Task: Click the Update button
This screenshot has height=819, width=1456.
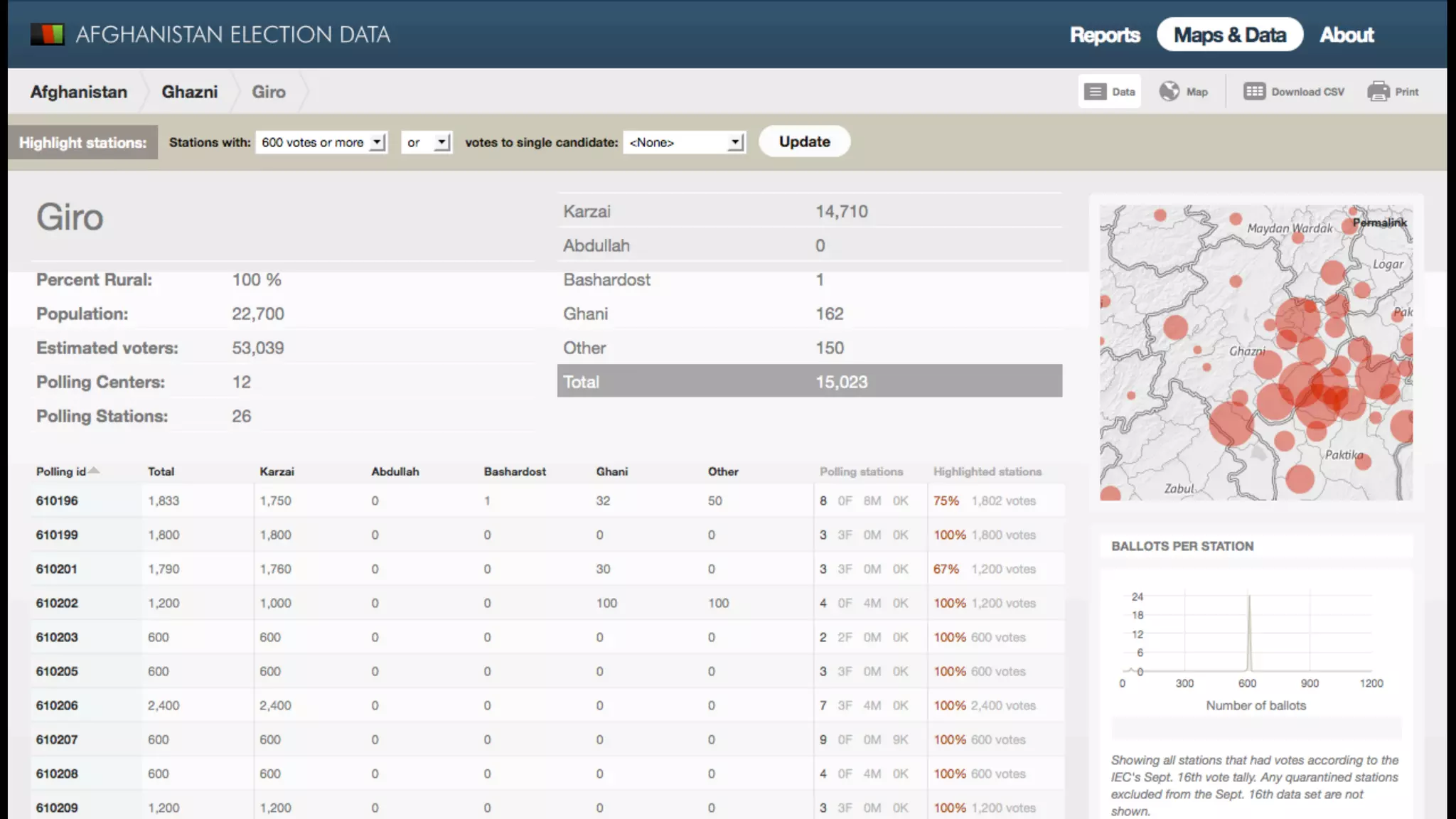Action: click(804, 141)
